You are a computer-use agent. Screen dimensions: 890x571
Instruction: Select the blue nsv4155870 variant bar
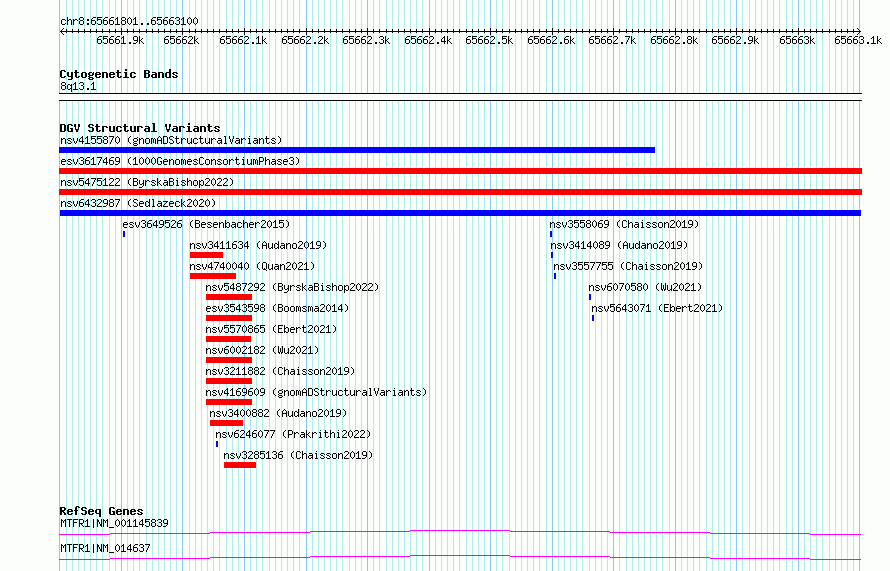click(x=357, y=150)
